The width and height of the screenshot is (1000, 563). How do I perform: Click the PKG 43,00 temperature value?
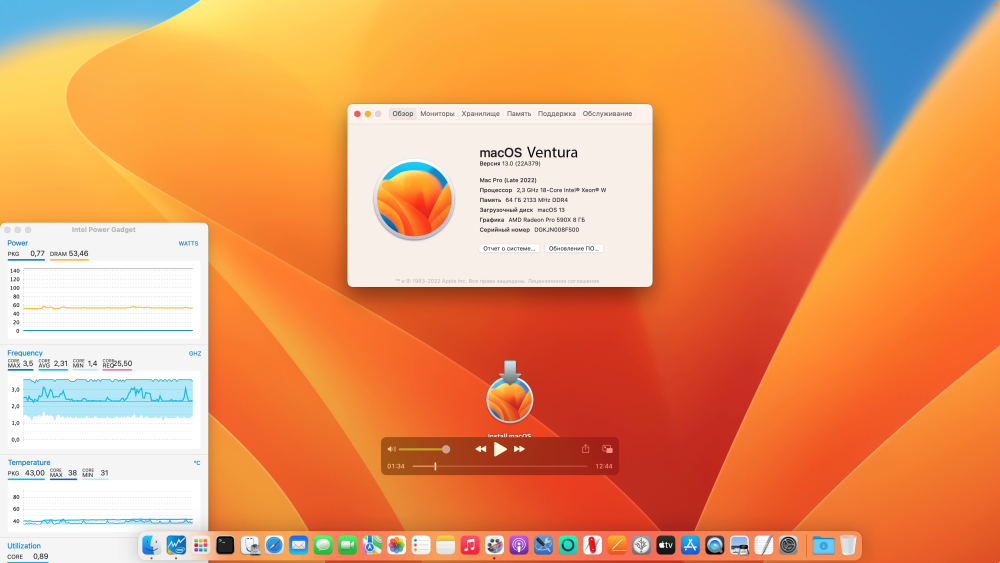(x=26, y=473)
